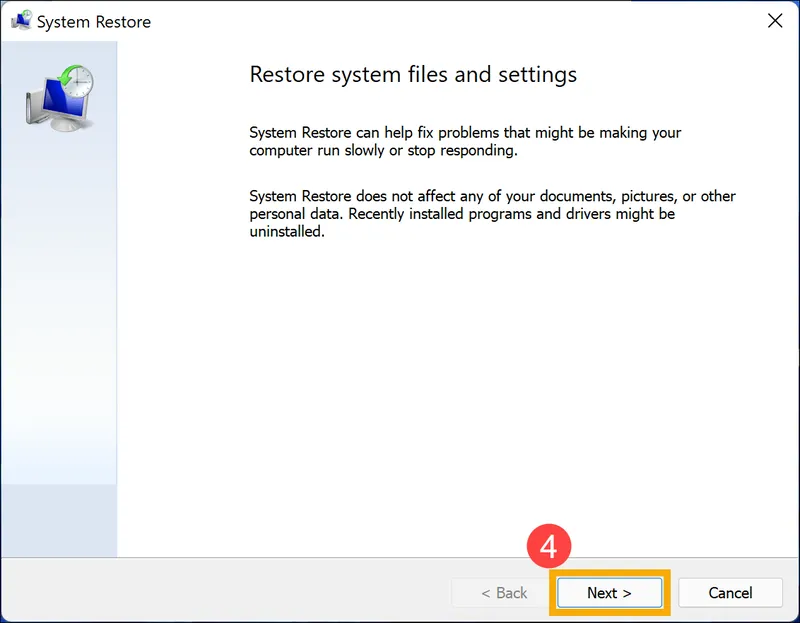Click the 'System Restore' title bar text
The image size is (800, 623).
(94, 22)
